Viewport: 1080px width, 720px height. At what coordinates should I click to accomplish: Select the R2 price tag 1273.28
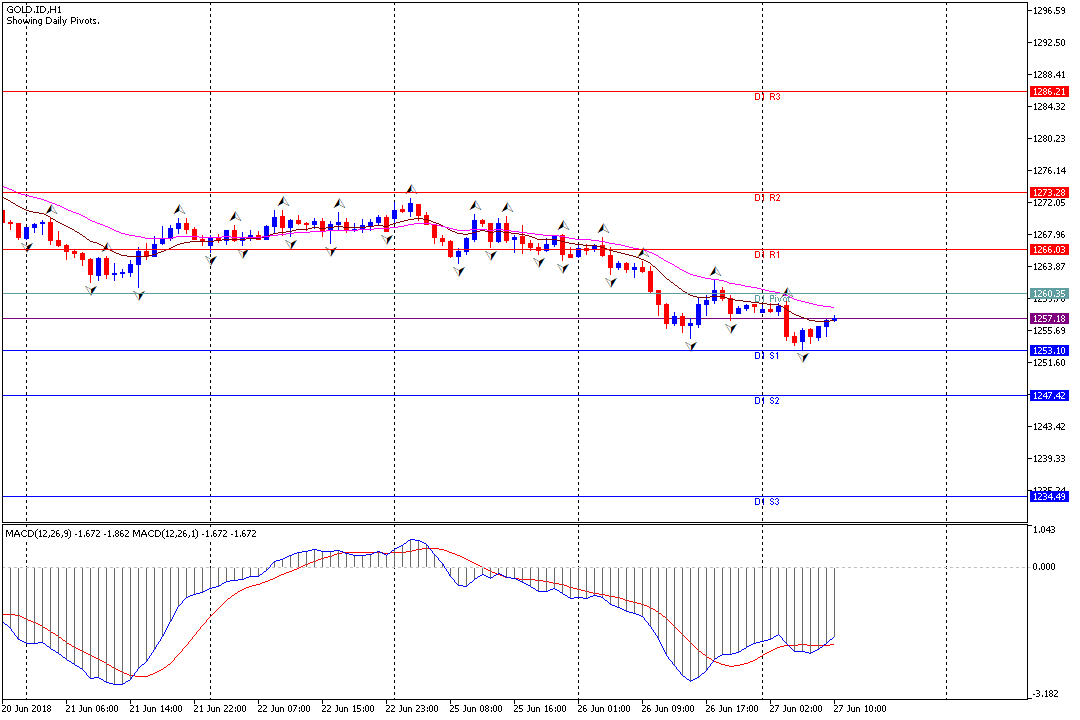coord(1048,192)
